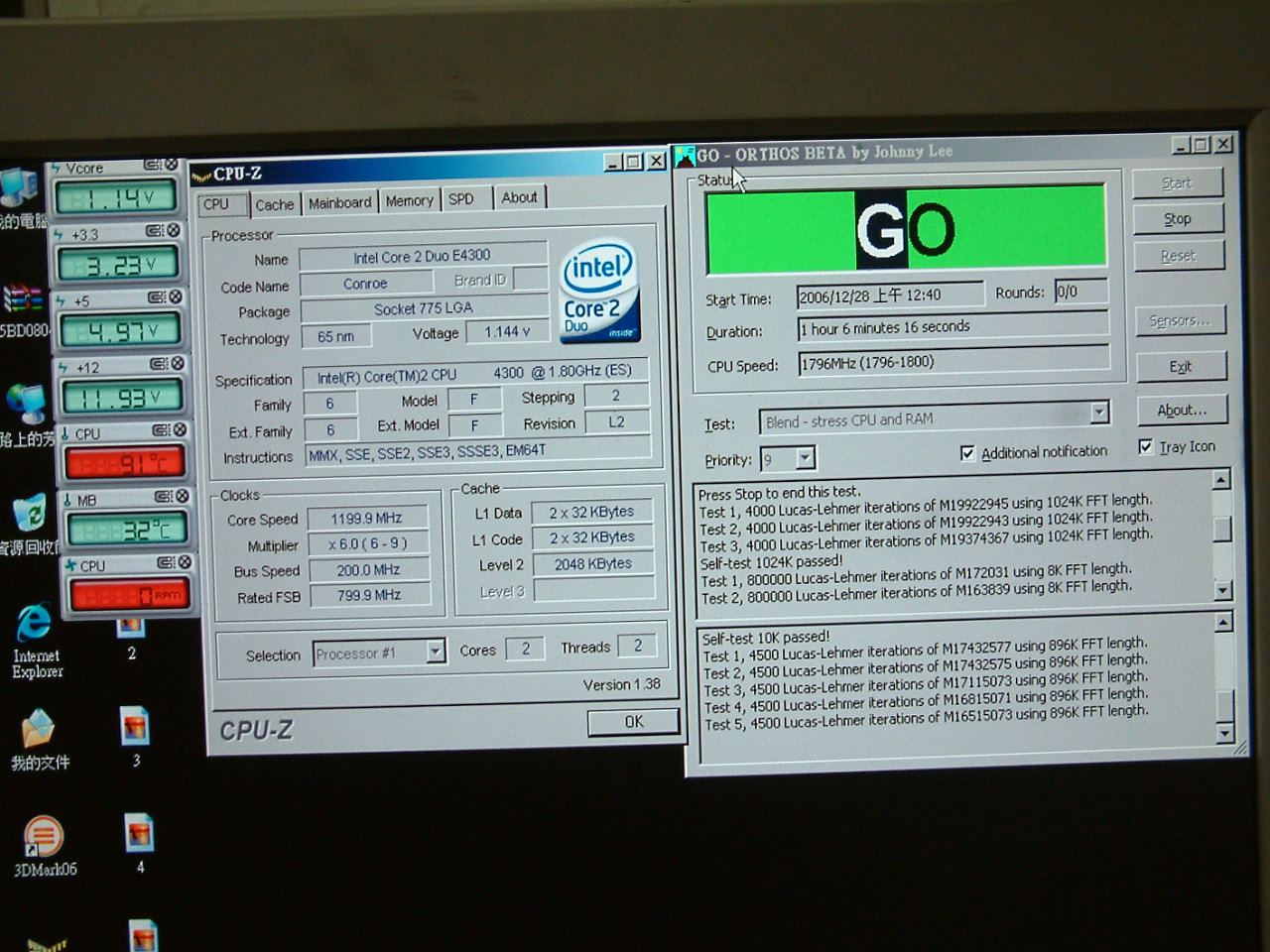Open the Memory tab in CPU-Z

[409, 200]
